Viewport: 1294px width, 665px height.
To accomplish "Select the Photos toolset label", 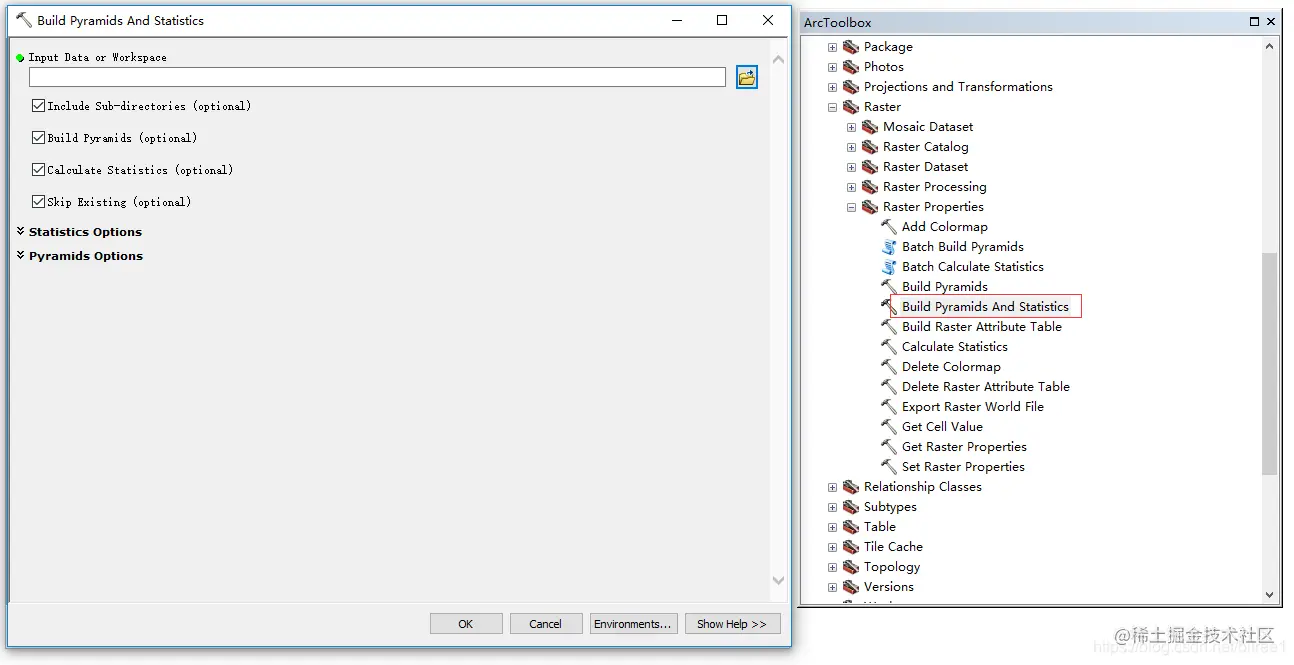I will (884, 67).
